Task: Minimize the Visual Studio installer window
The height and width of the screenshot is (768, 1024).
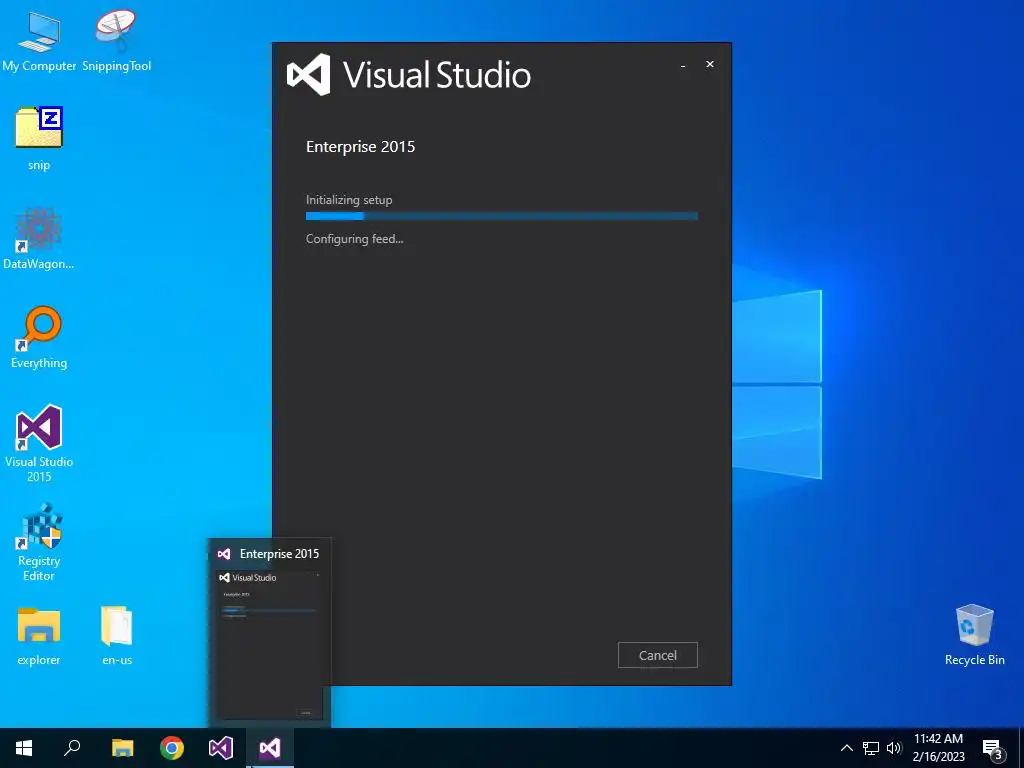Action: click(682, 65)
